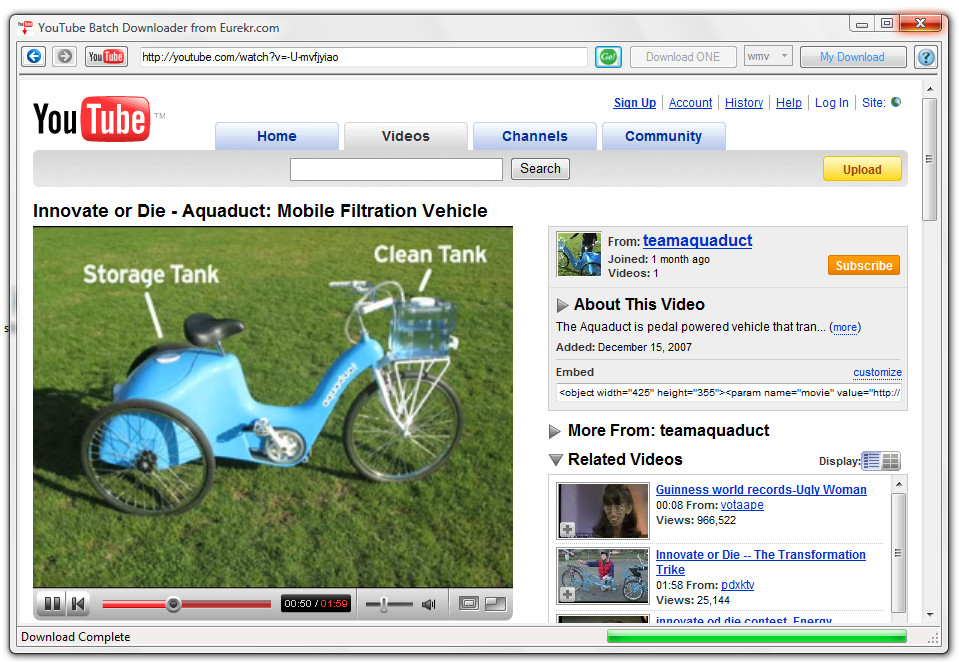
Task: Open the Help link
Action: (788, 103)
